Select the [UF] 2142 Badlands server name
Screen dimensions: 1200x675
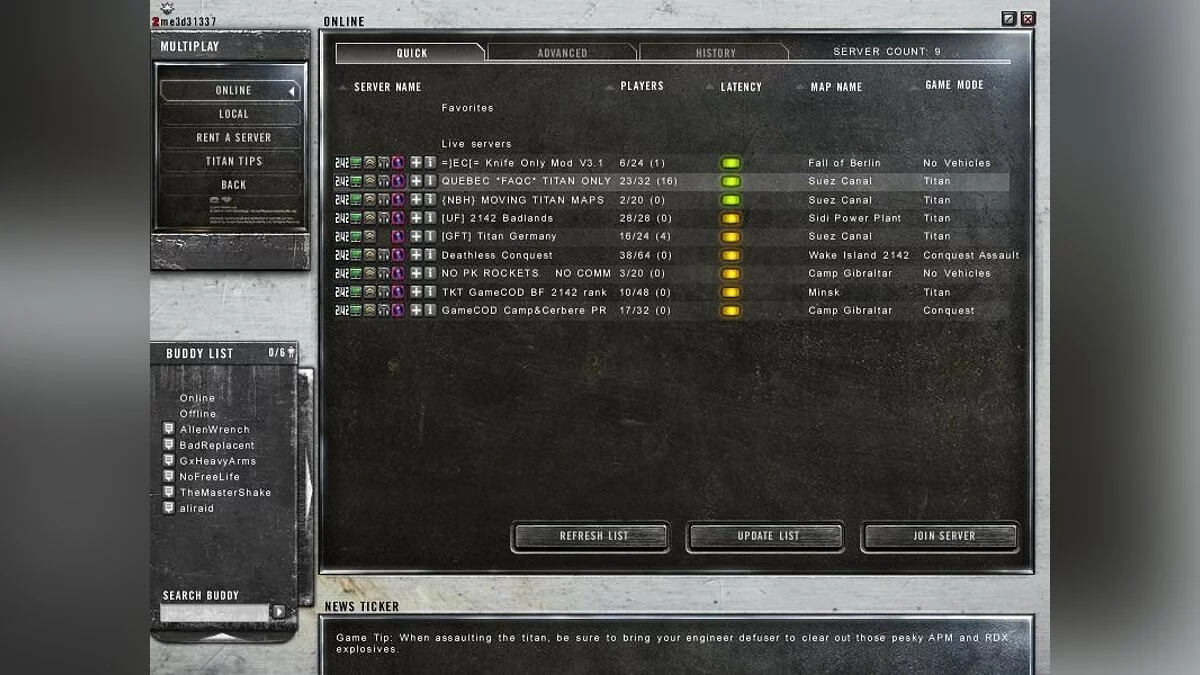[497, 218]
